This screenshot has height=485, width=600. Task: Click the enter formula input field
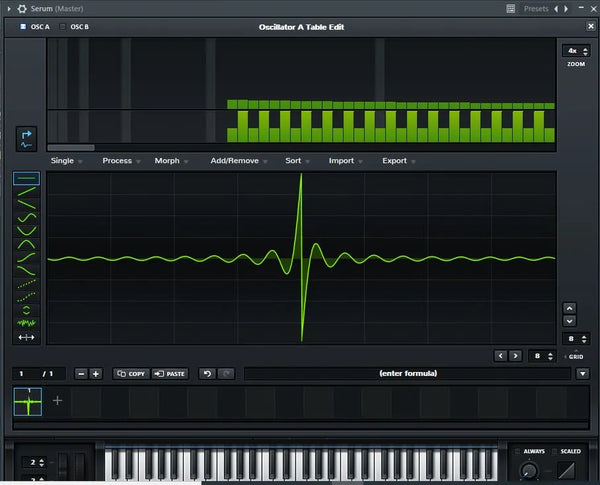[408, 373]
